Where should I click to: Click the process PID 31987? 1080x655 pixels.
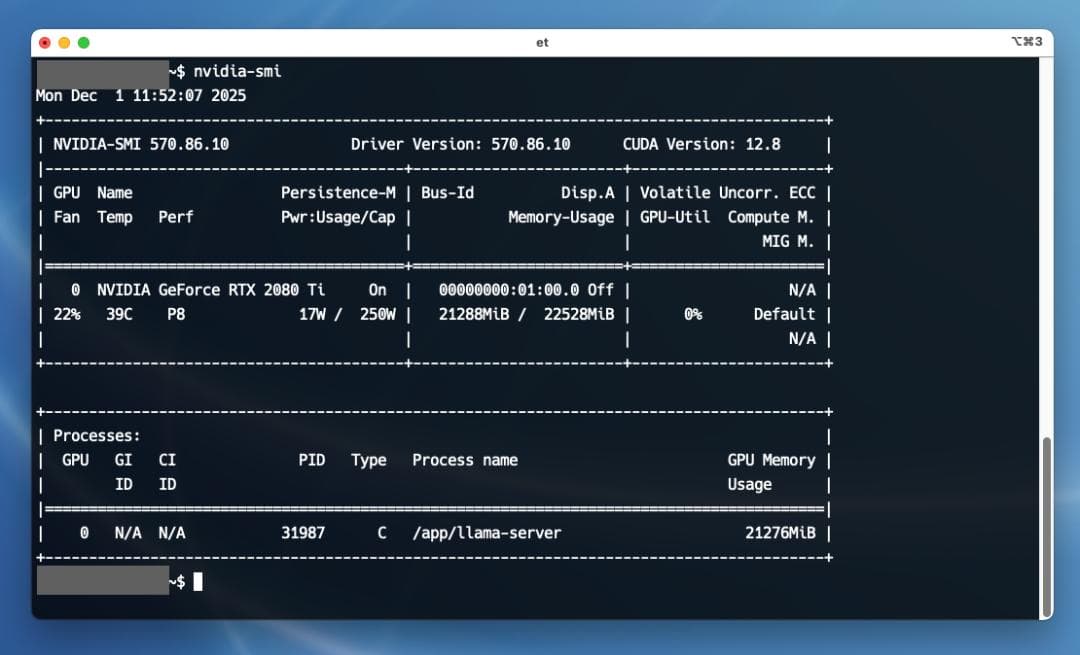pyautogui.click(x=303, y=533)
